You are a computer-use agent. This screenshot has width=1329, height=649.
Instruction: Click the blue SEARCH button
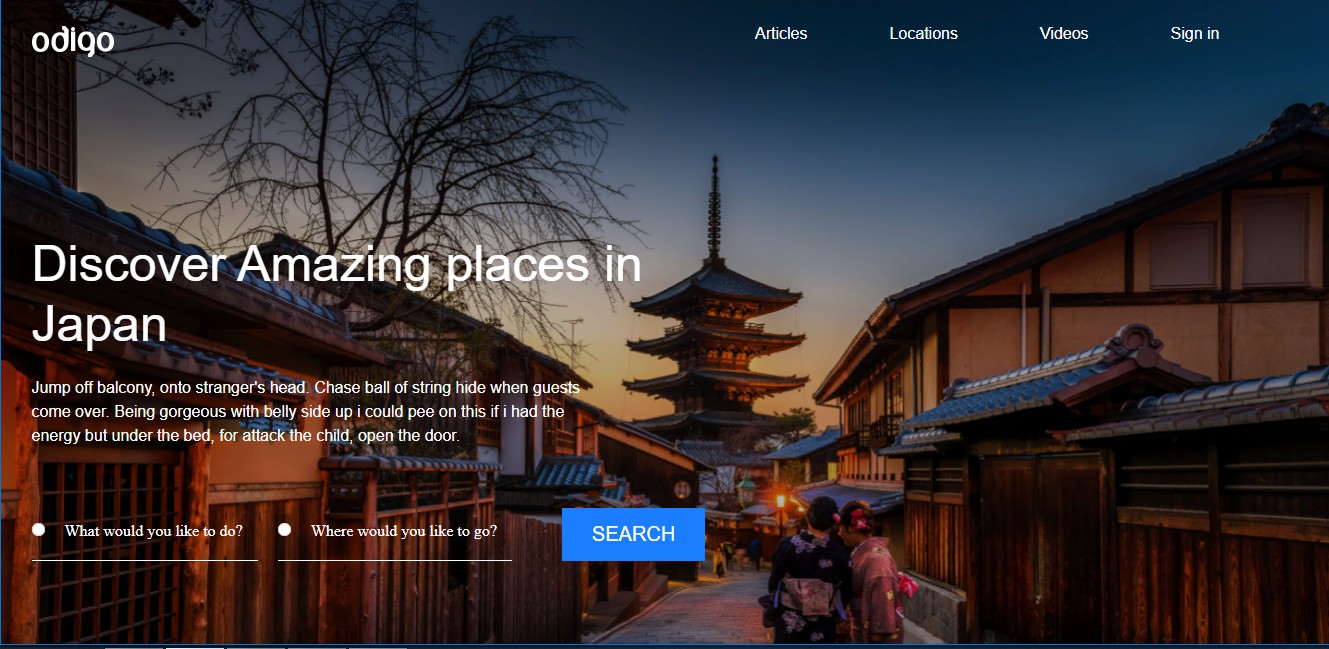pyautogui.click(x=633, y=534)
